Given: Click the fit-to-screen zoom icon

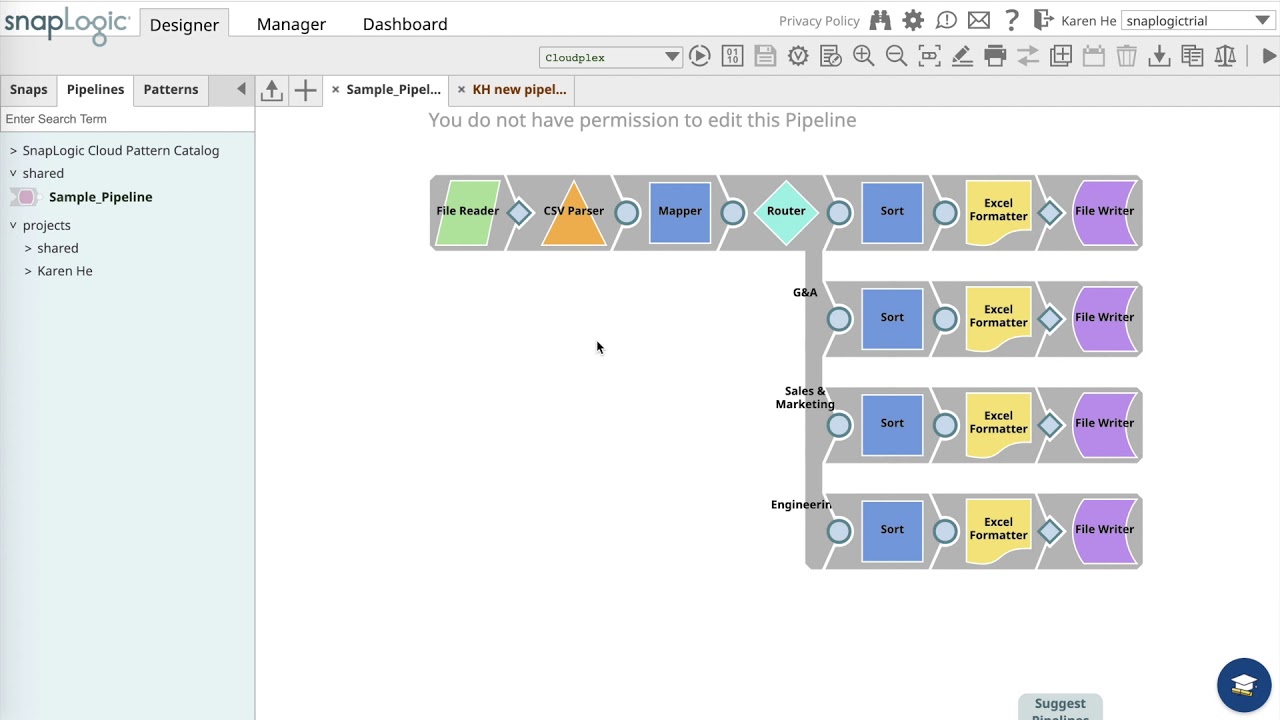Looking at the screenshot, I should (930, 56).
